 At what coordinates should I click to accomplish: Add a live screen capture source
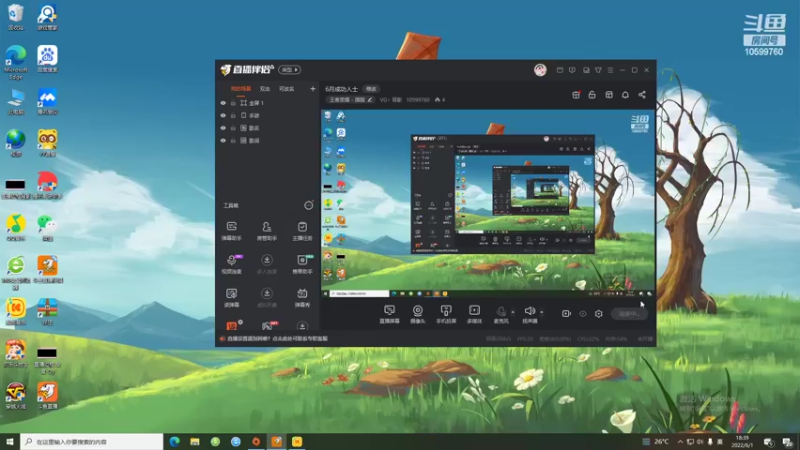[x=389, y=314]
